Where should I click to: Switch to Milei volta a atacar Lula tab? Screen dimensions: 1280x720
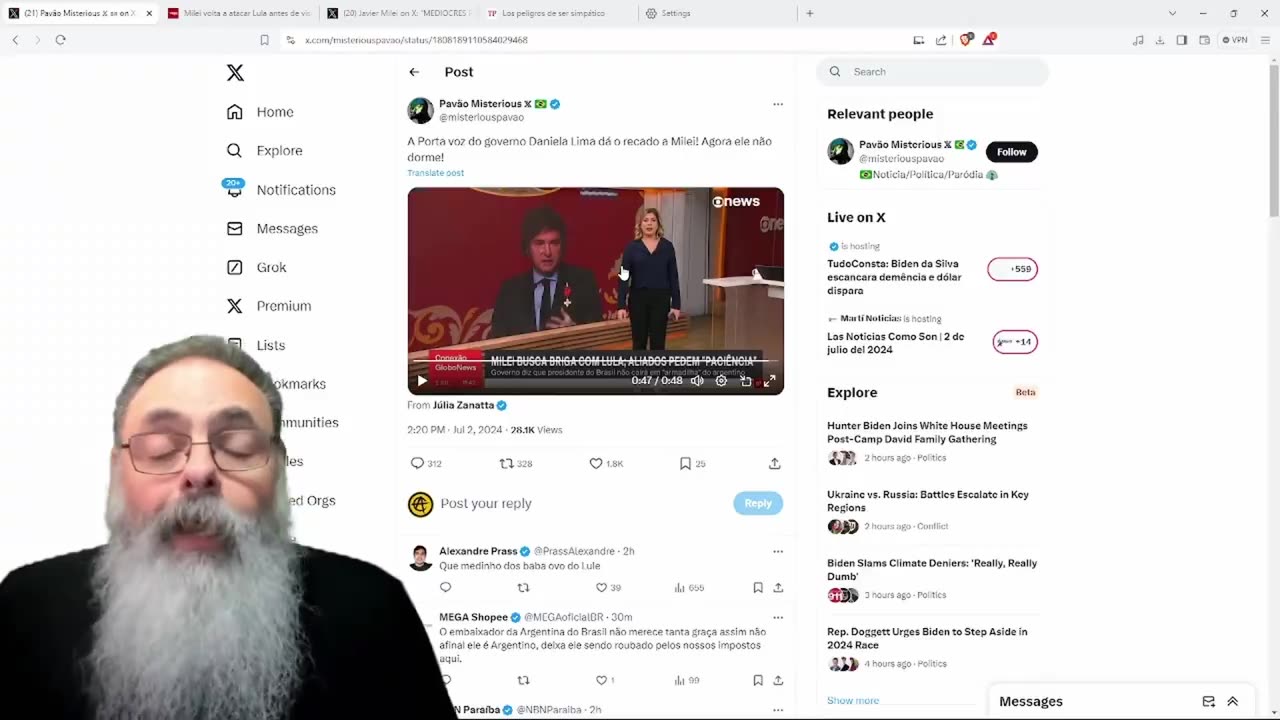[238, 13]
